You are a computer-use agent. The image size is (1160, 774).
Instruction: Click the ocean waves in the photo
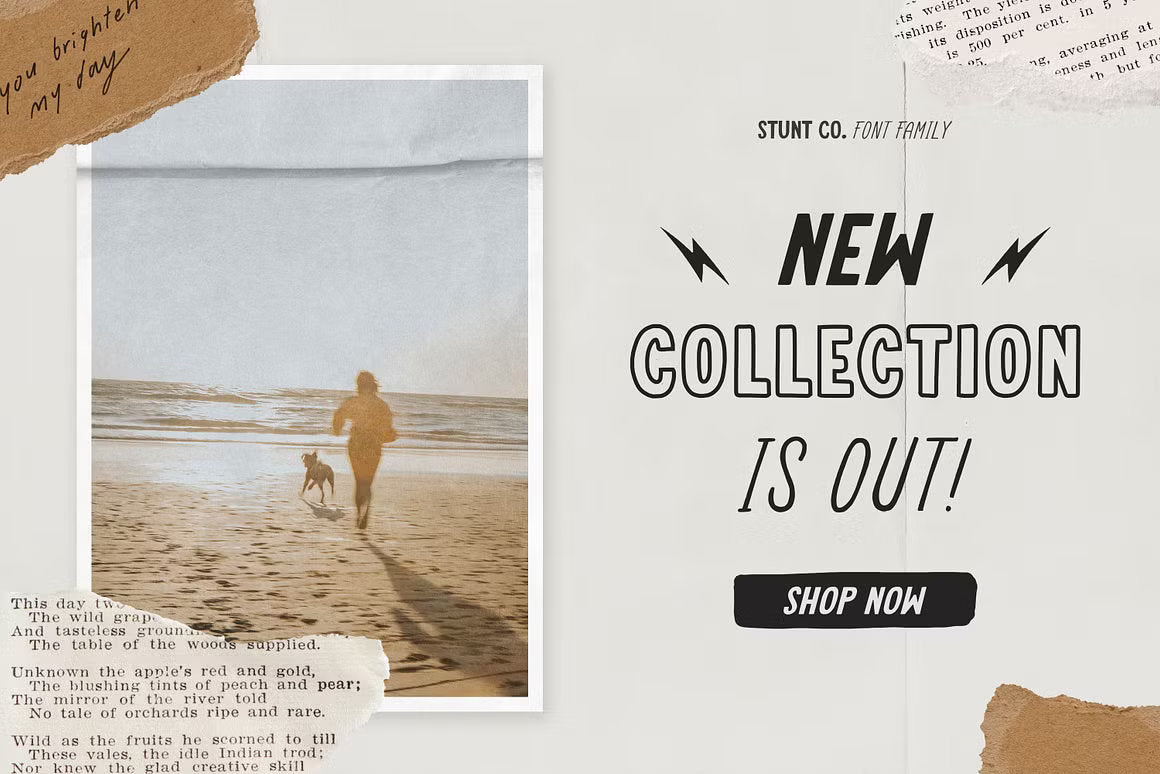click(309, 414)
